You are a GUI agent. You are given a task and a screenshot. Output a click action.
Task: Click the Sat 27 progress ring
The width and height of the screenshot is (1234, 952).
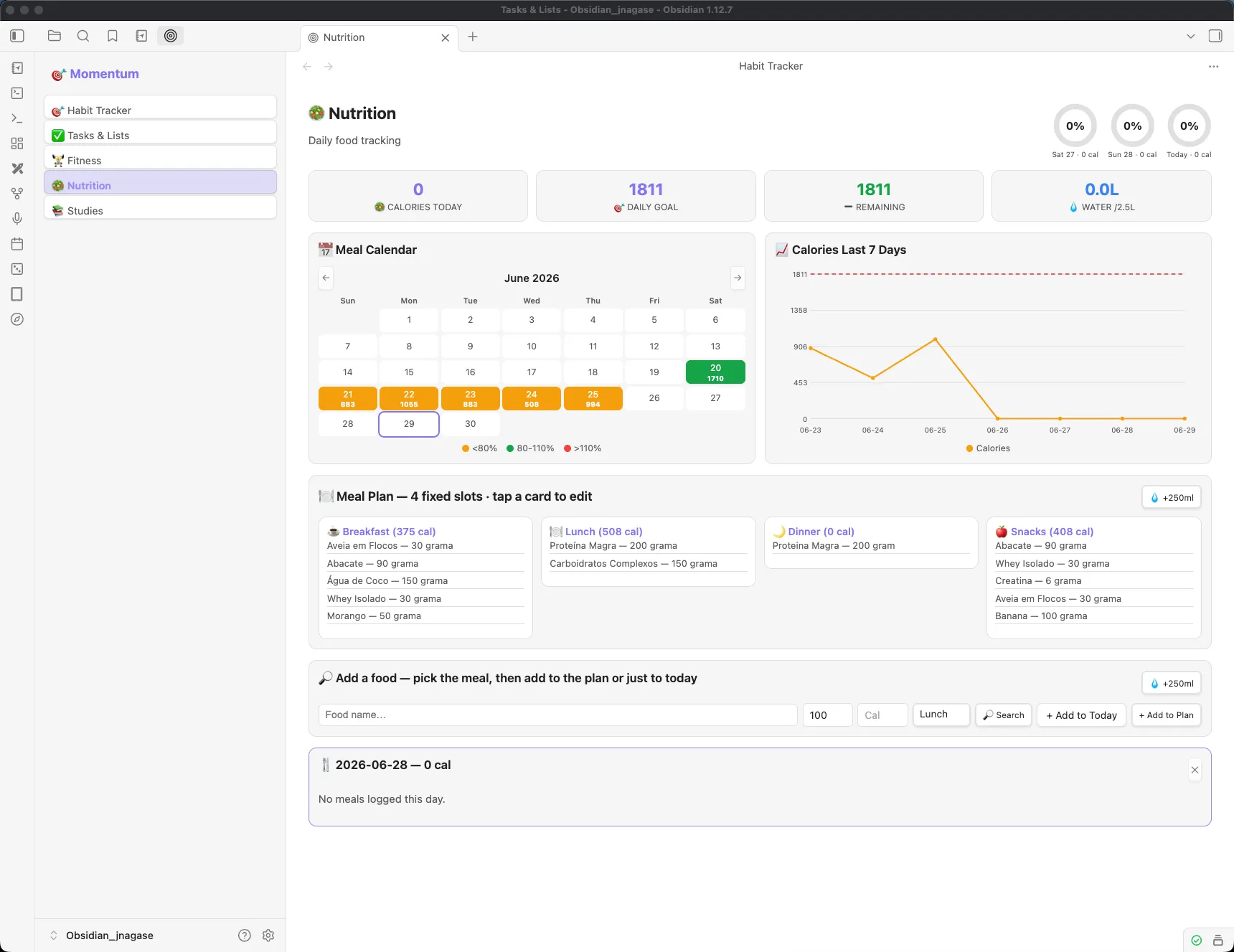[1075, 126]
